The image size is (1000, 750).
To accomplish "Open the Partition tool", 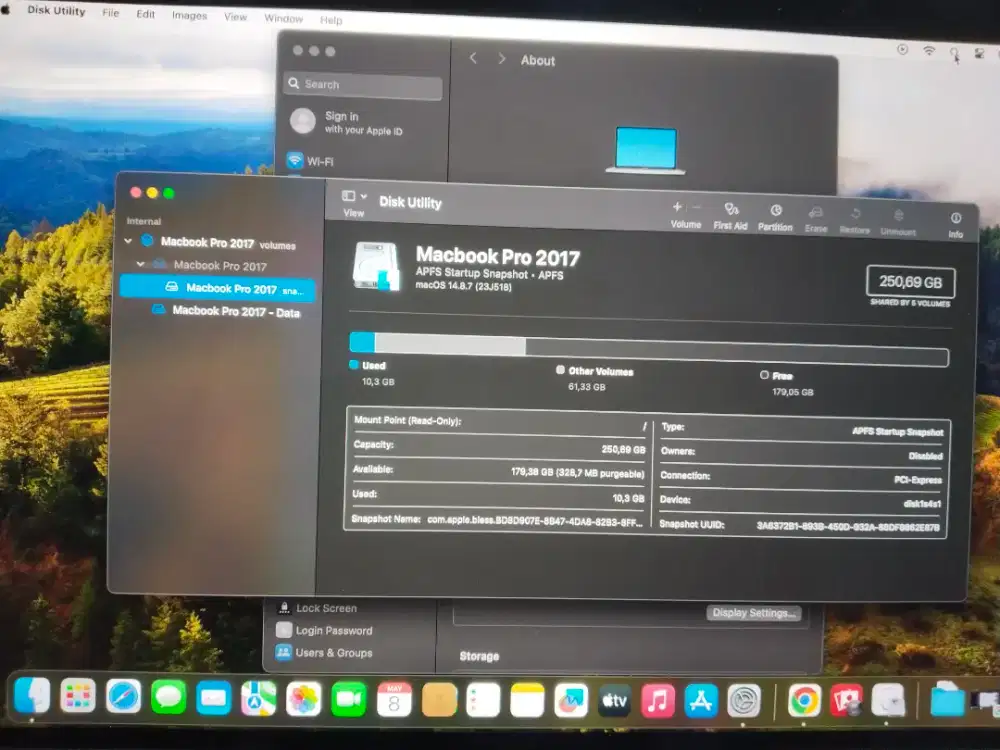I will click(775, 218).
